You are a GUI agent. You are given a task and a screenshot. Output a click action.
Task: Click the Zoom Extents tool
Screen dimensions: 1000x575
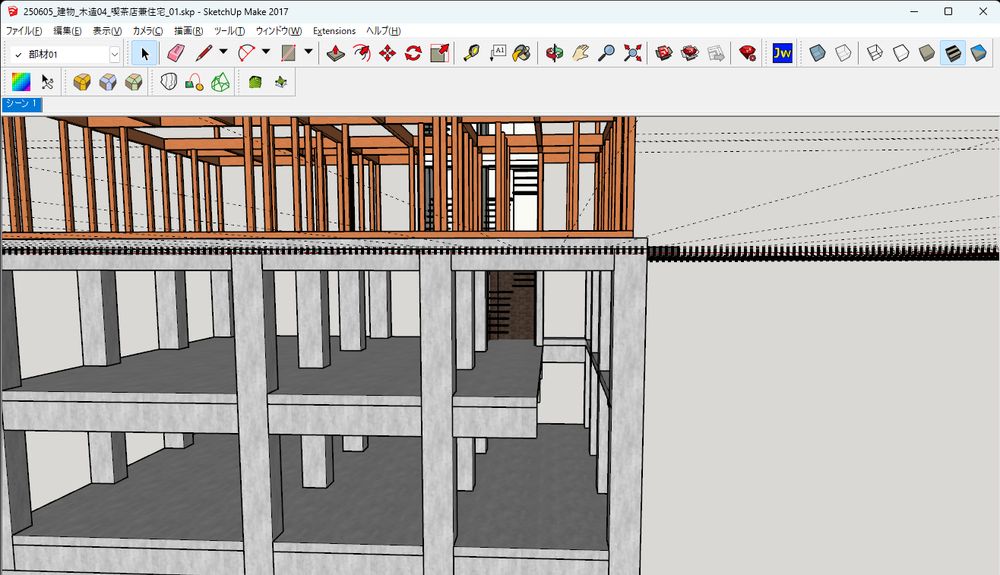632,53
